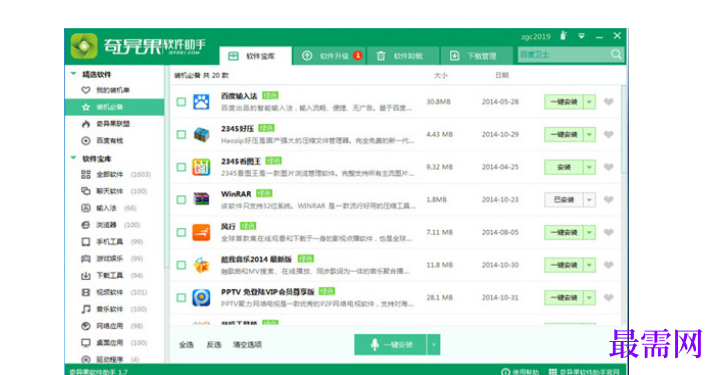Click the orange 风行 app icon

[x=201, y=232]
